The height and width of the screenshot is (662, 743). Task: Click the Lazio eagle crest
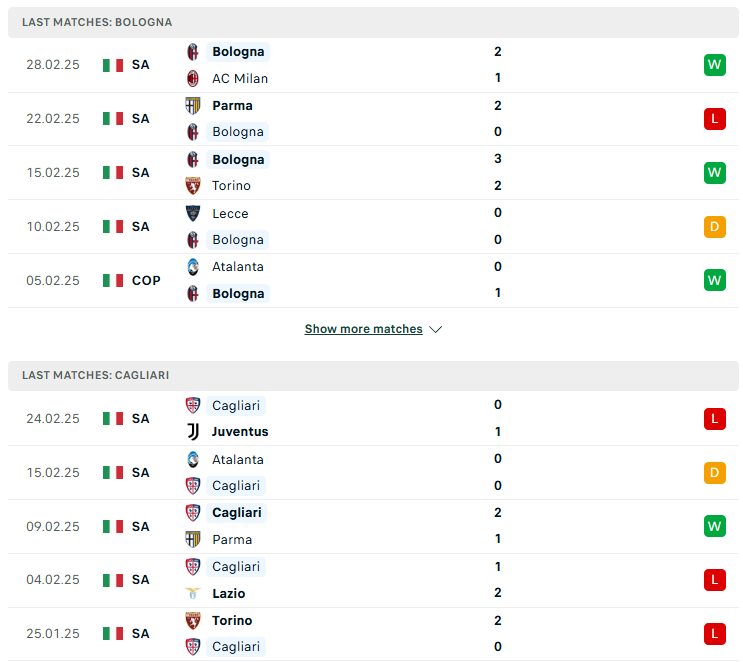(x=192, y=593)
